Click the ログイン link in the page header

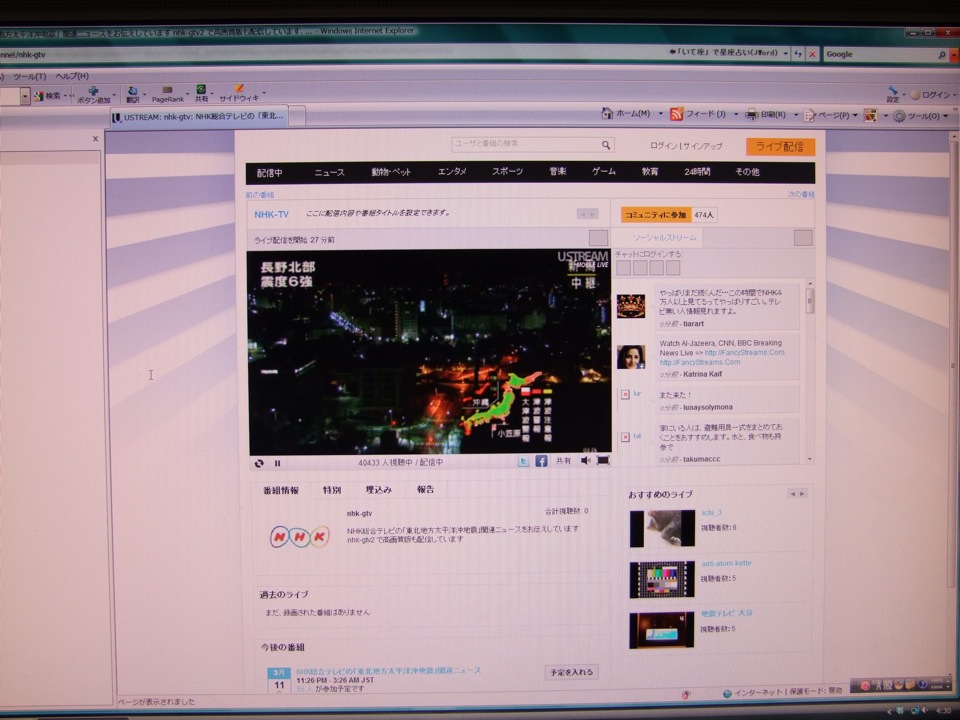click(x=664, y=146)
